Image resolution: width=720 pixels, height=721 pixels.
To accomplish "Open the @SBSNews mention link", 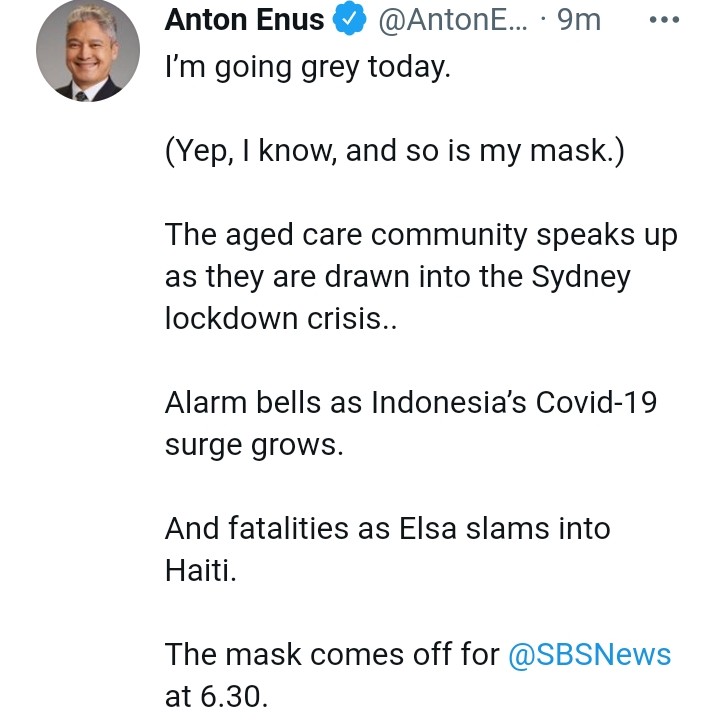I will pos(590,655).
